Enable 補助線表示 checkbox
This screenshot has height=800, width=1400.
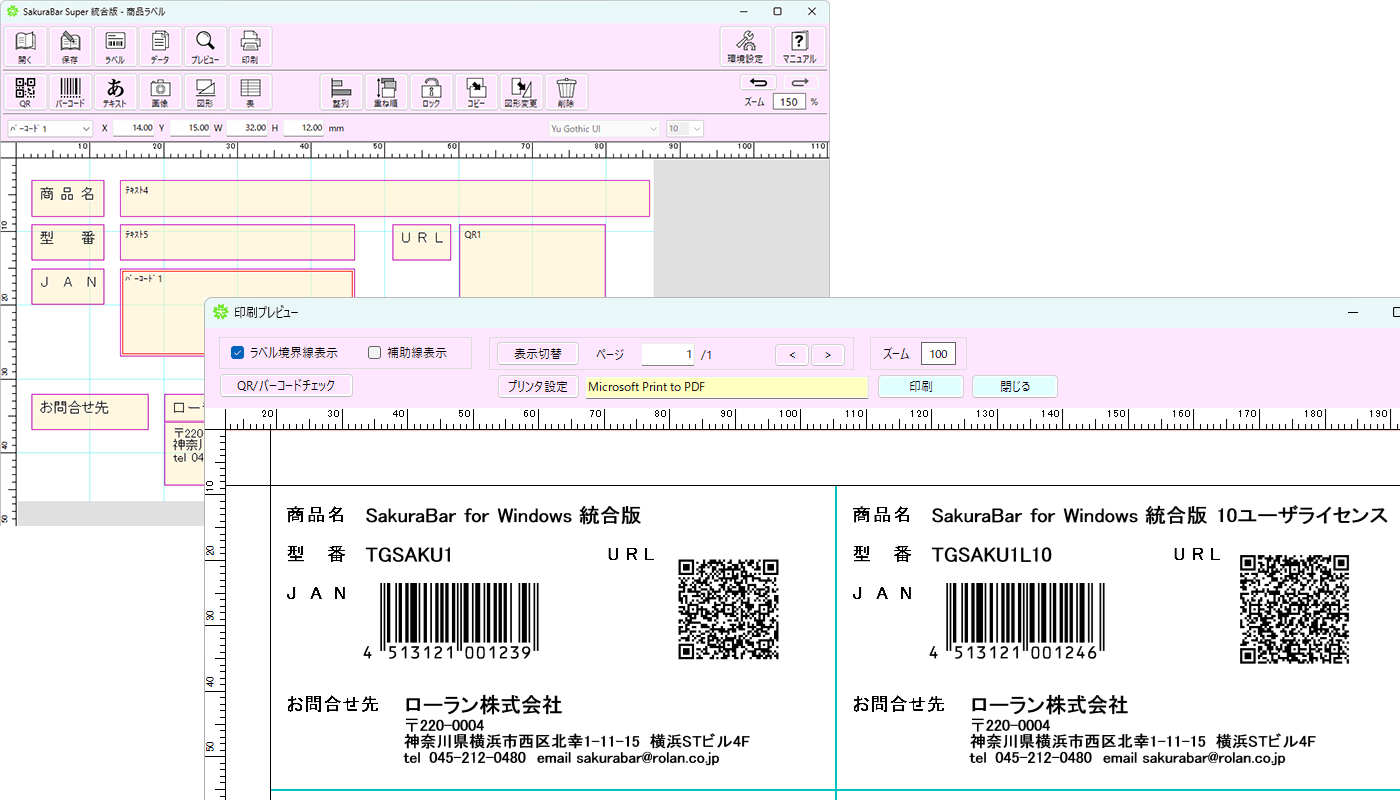[x=375, y=352]
